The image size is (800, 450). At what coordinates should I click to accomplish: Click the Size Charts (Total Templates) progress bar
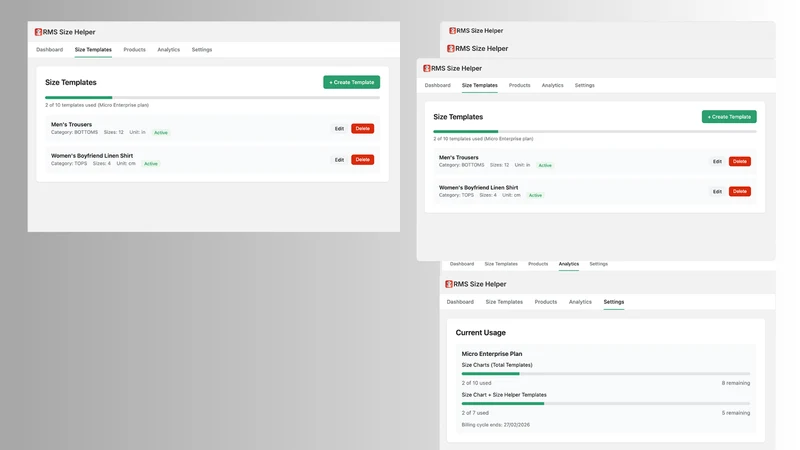(606, 374)
